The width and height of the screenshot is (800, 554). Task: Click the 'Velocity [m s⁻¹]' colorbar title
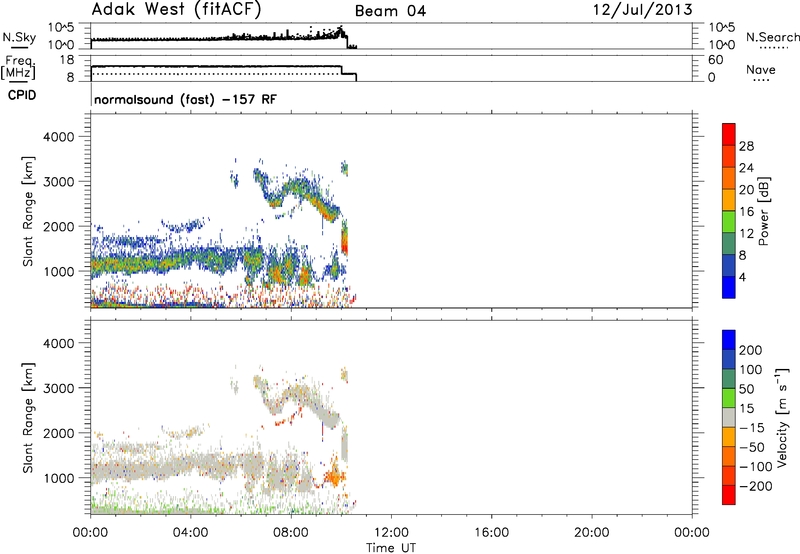point(782,417)
